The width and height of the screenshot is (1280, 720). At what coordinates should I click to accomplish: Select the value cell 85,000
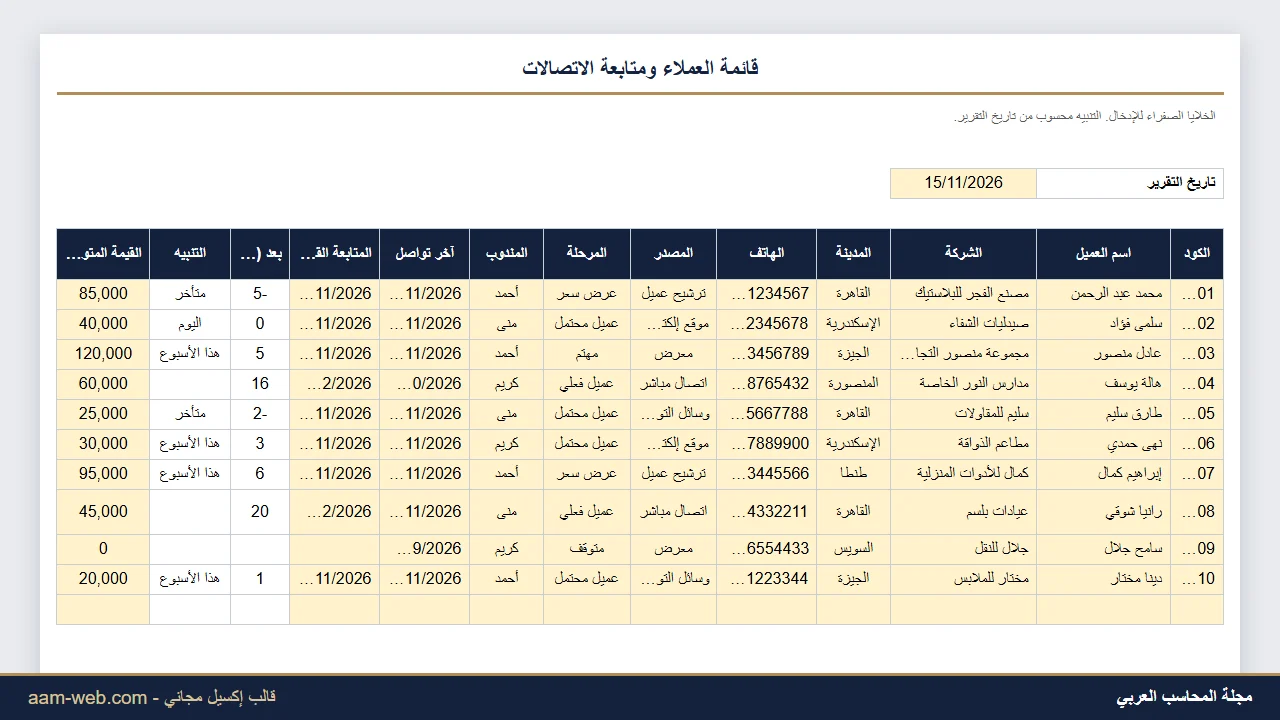(x=103, y=294)
